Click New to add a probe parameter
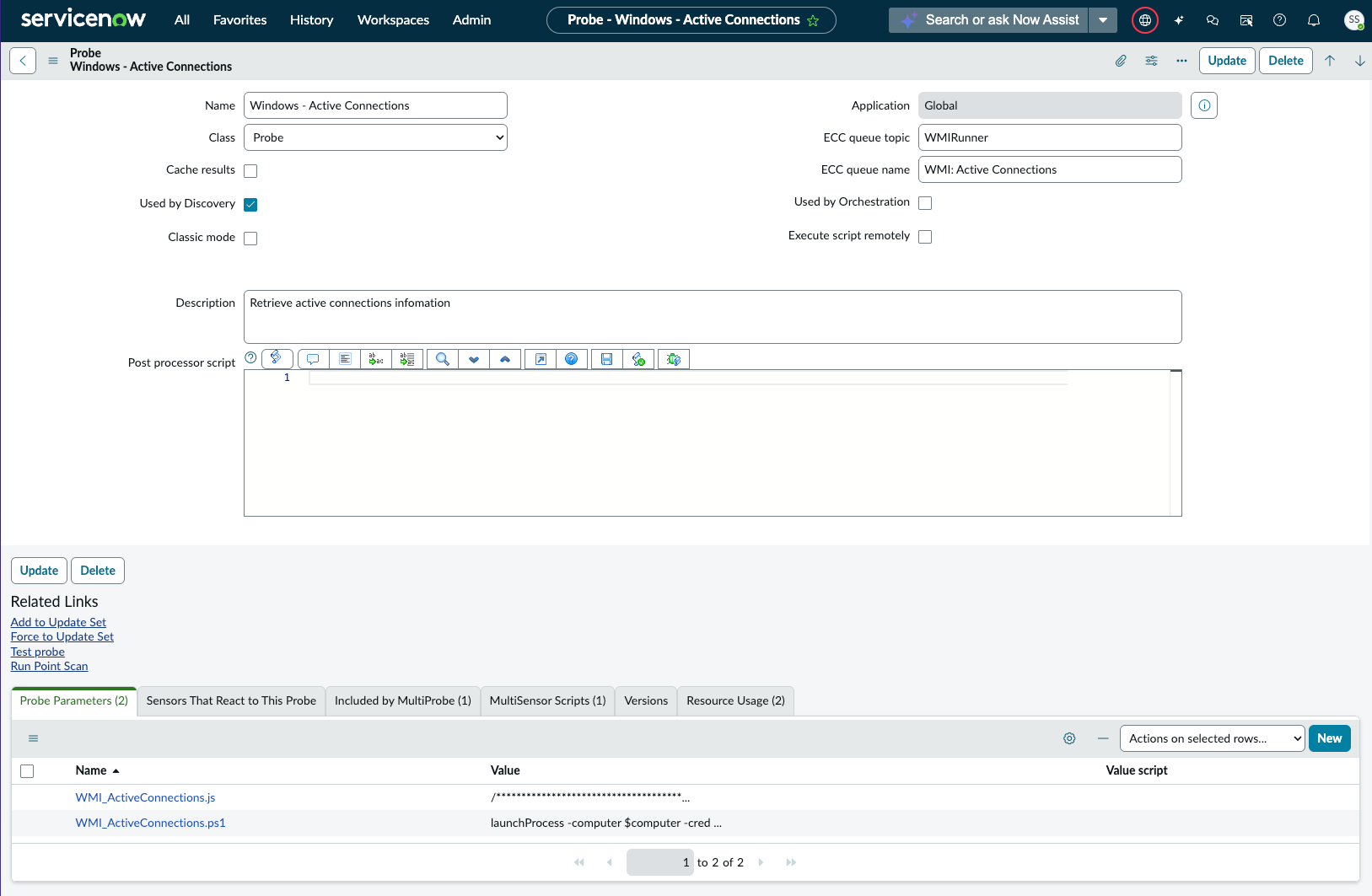 click(x=1330, y=738)
